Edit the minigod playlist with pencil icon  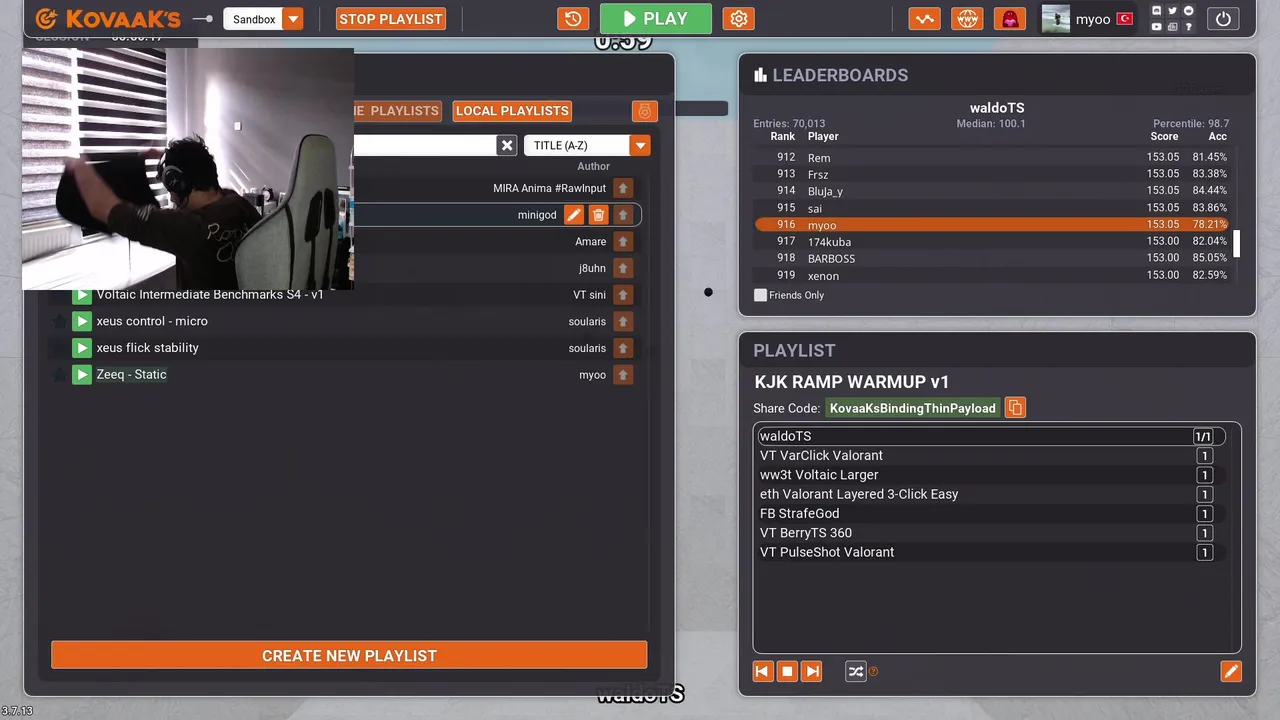(573, 215)
